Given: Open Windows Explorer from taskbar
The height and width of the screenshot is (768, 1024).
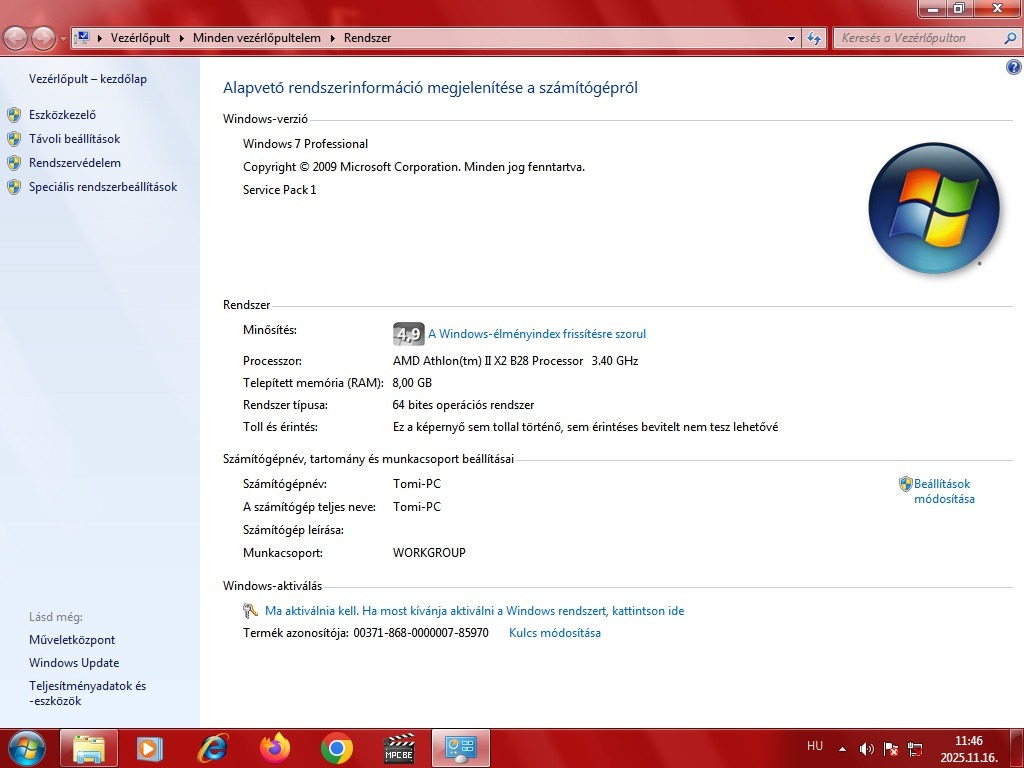Looking at the screenshot, I should click(89, 748).
